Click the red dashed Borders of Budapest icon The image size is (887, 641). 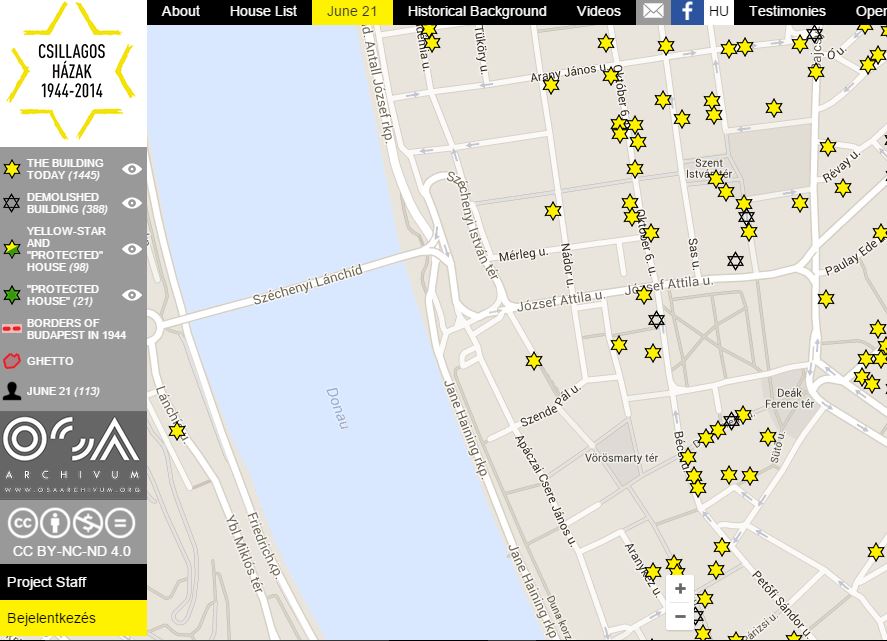pos(12,329)
